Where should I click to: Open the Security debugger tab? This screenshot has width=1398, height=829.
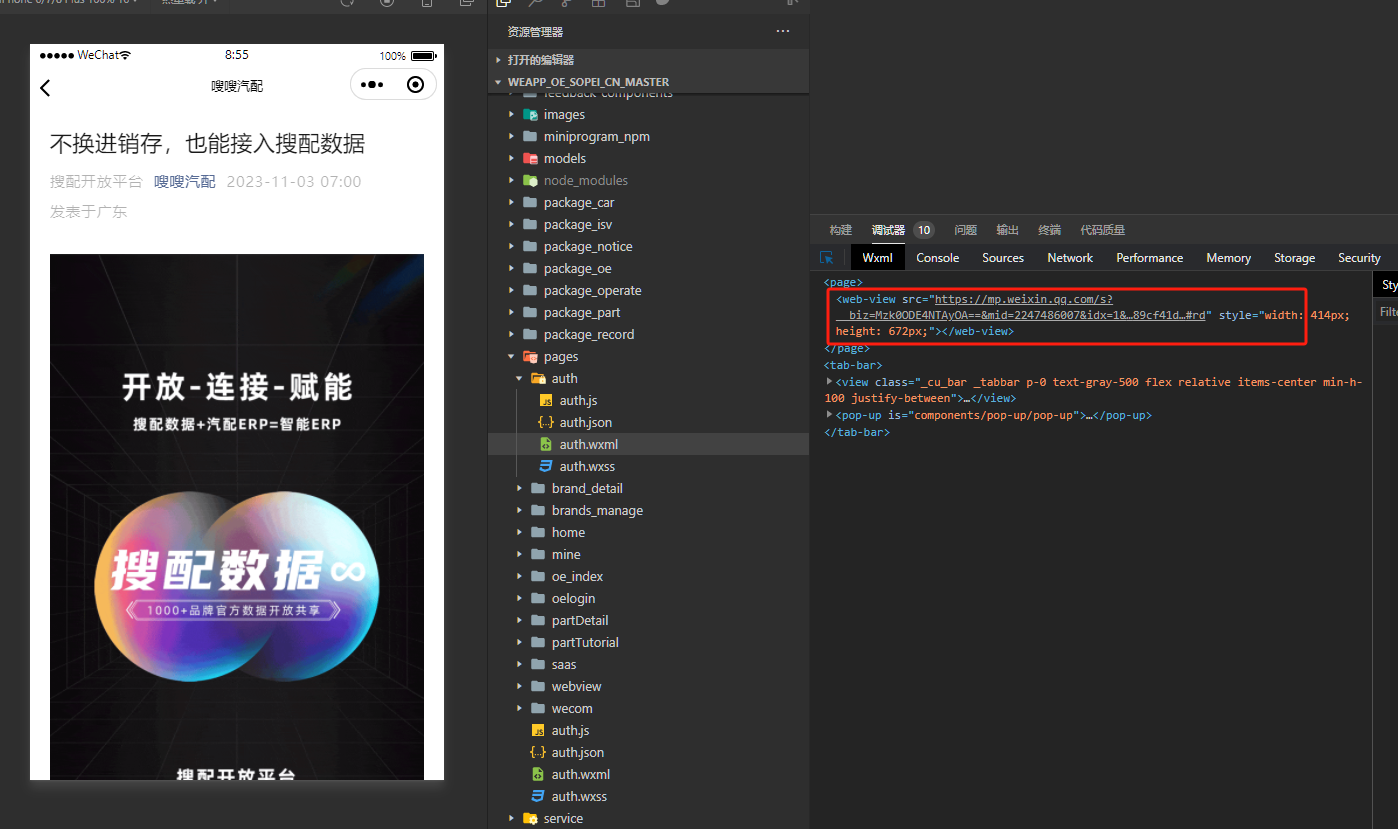[x=1360, y=258]
